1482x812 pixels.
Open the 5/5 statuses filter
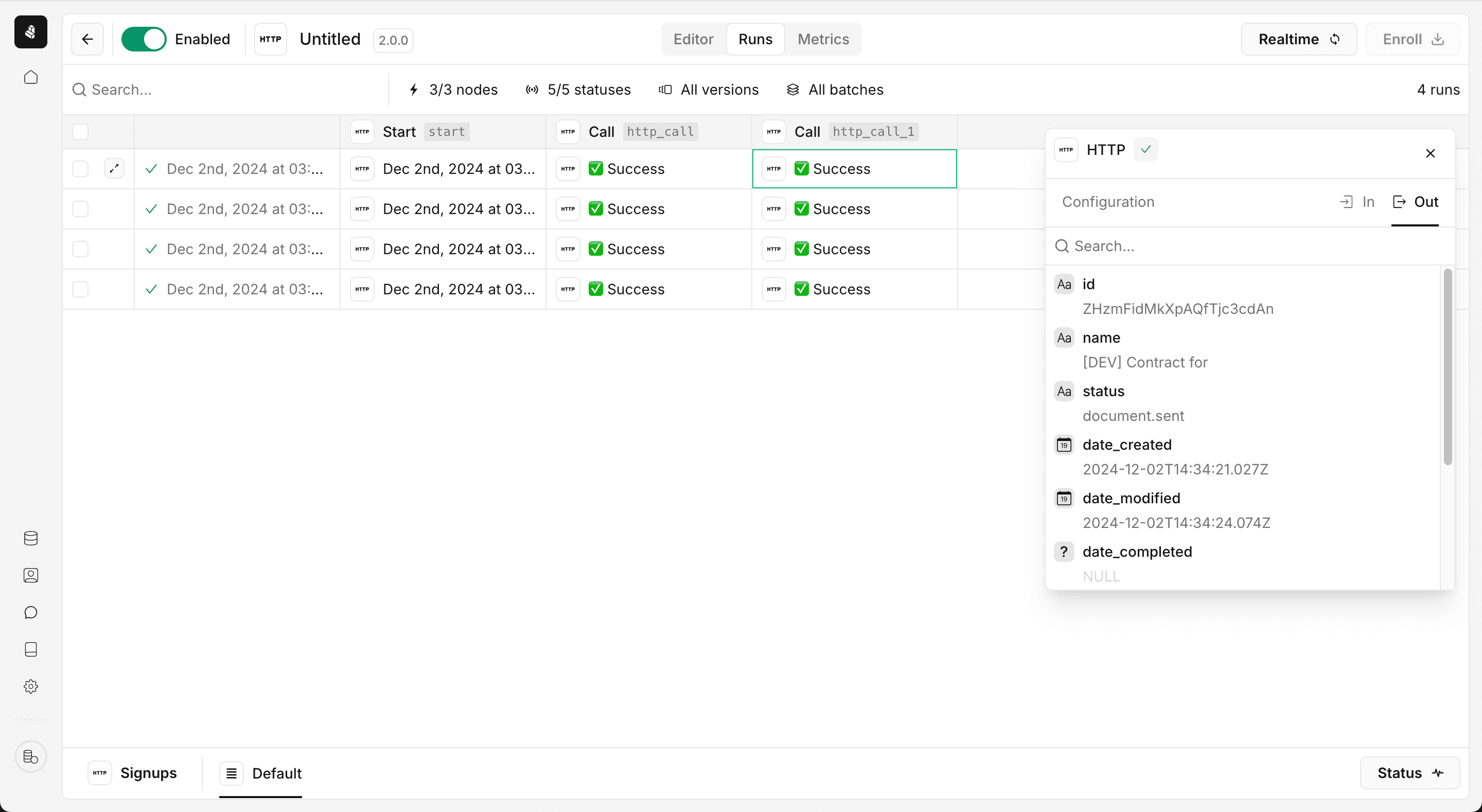coord(578,90)
